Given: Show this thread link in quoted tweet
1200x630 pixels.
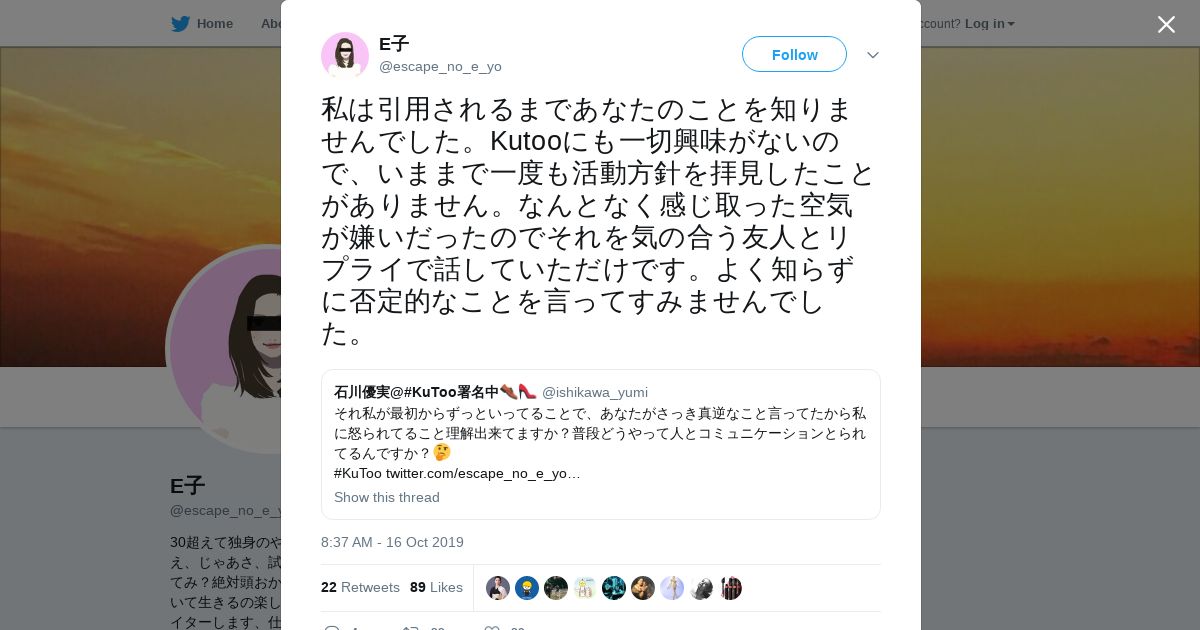Looking at the screenshot, I should pyautogui.click(x=387, y=497).
